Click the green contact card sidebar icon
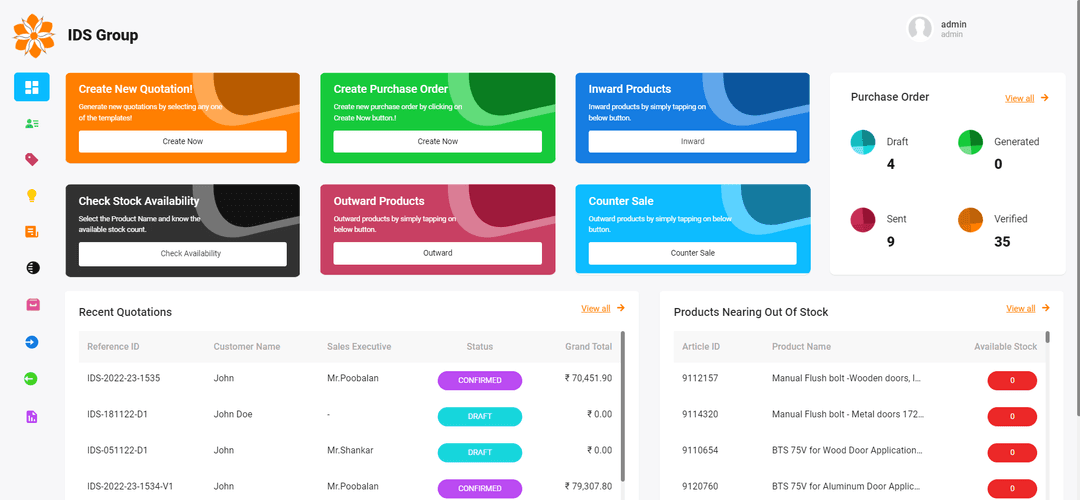 [x=32, y=124]
